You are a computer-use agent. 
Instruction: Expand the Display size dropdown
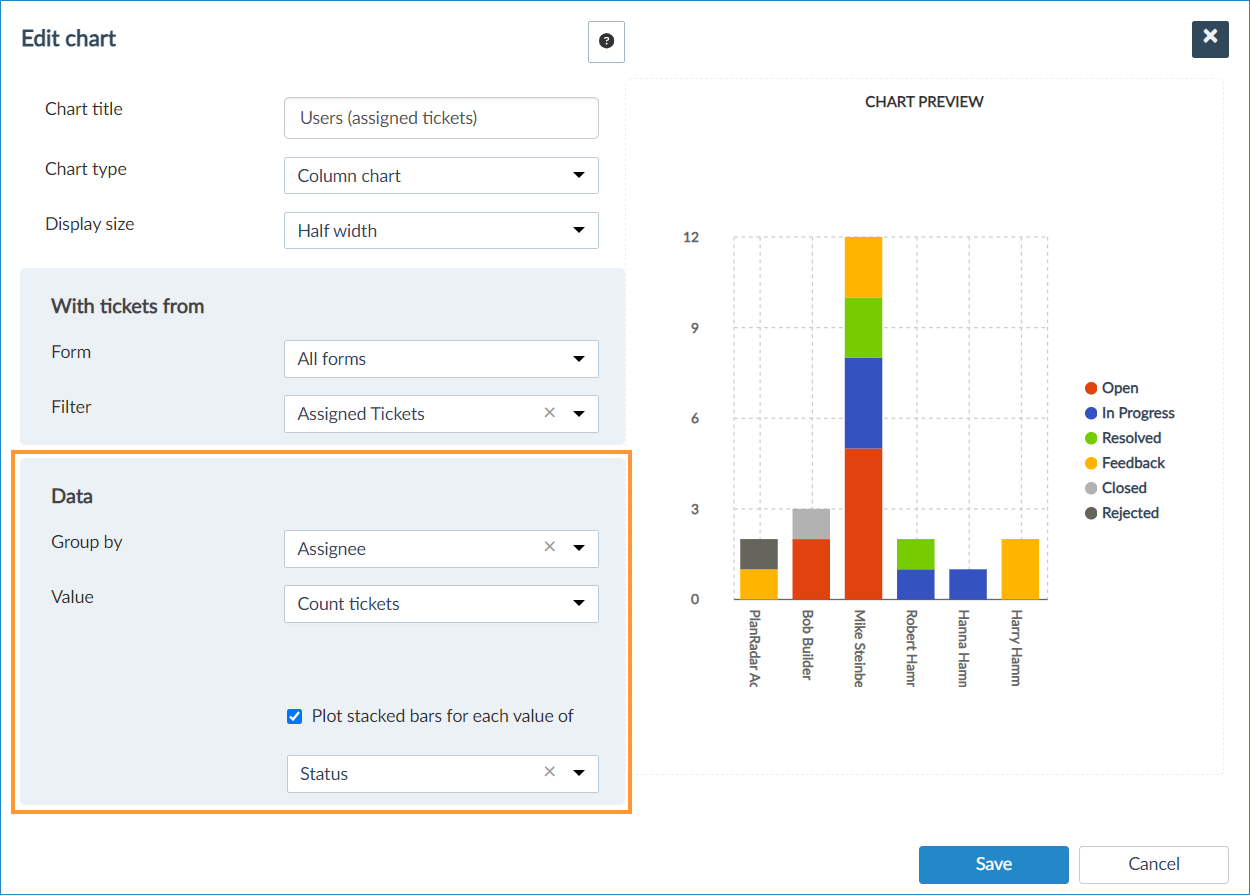(441, 231)
